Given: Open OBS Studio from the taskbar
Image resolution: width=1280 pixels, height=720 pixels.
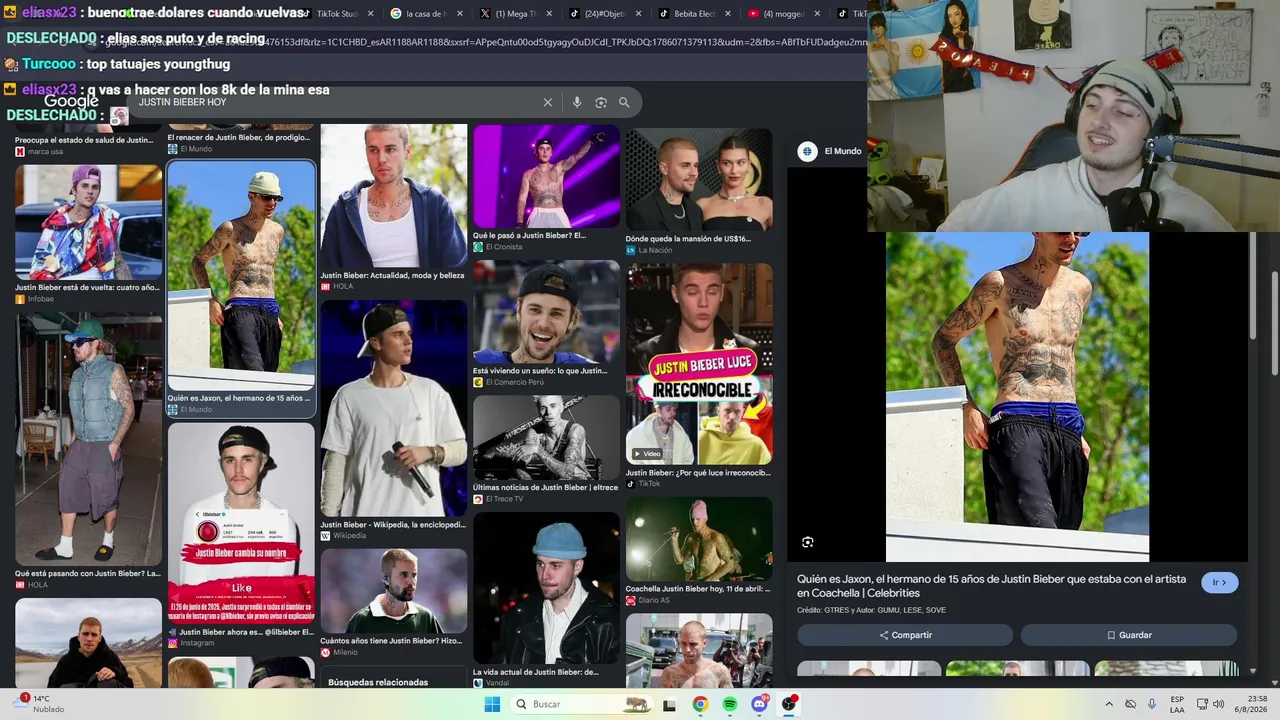Looking at the screenshot, I should point(789,704).
